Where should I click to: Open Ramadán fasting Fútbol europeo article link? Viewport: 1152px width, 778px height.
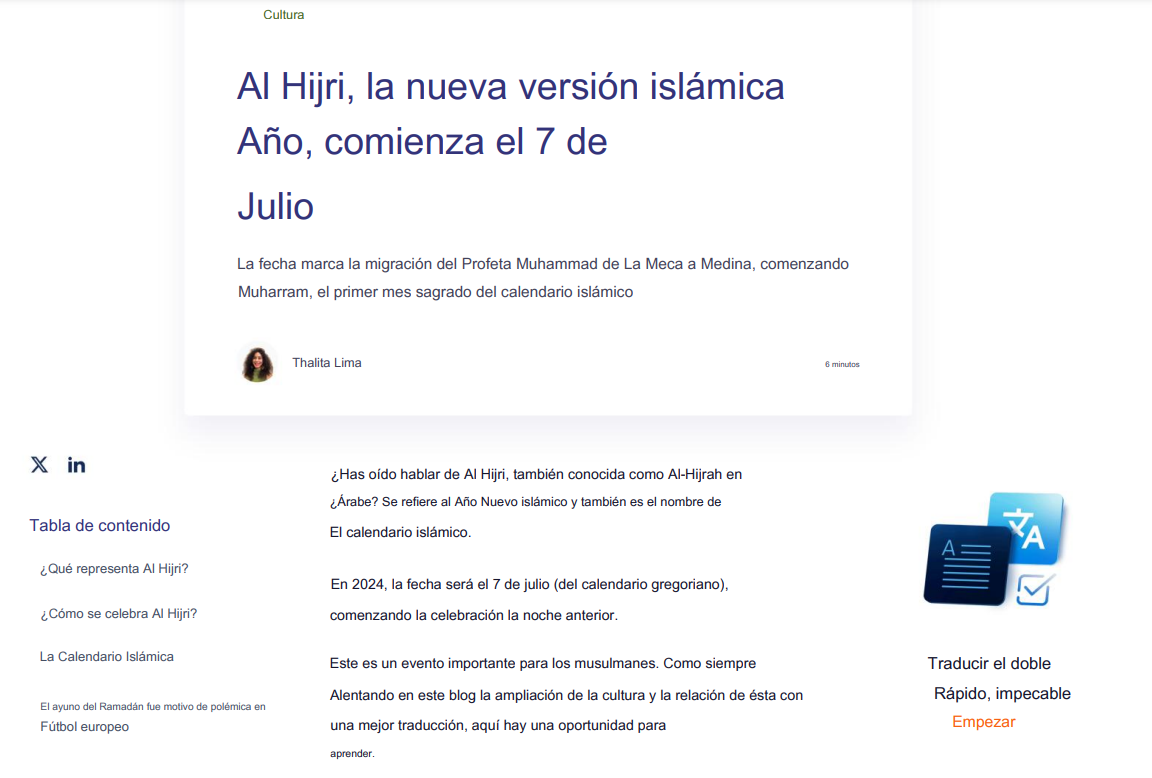click(153, 717)
